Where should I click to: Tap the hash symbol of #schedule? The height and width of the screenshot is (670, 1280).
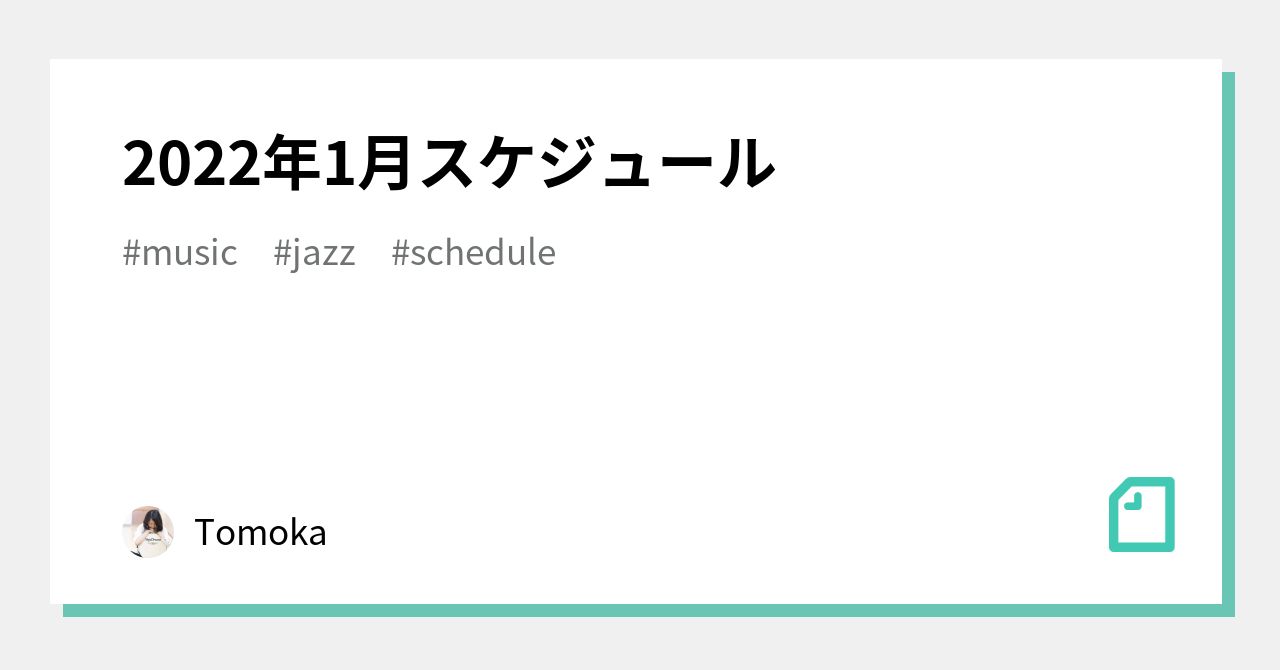click(400, 253)
